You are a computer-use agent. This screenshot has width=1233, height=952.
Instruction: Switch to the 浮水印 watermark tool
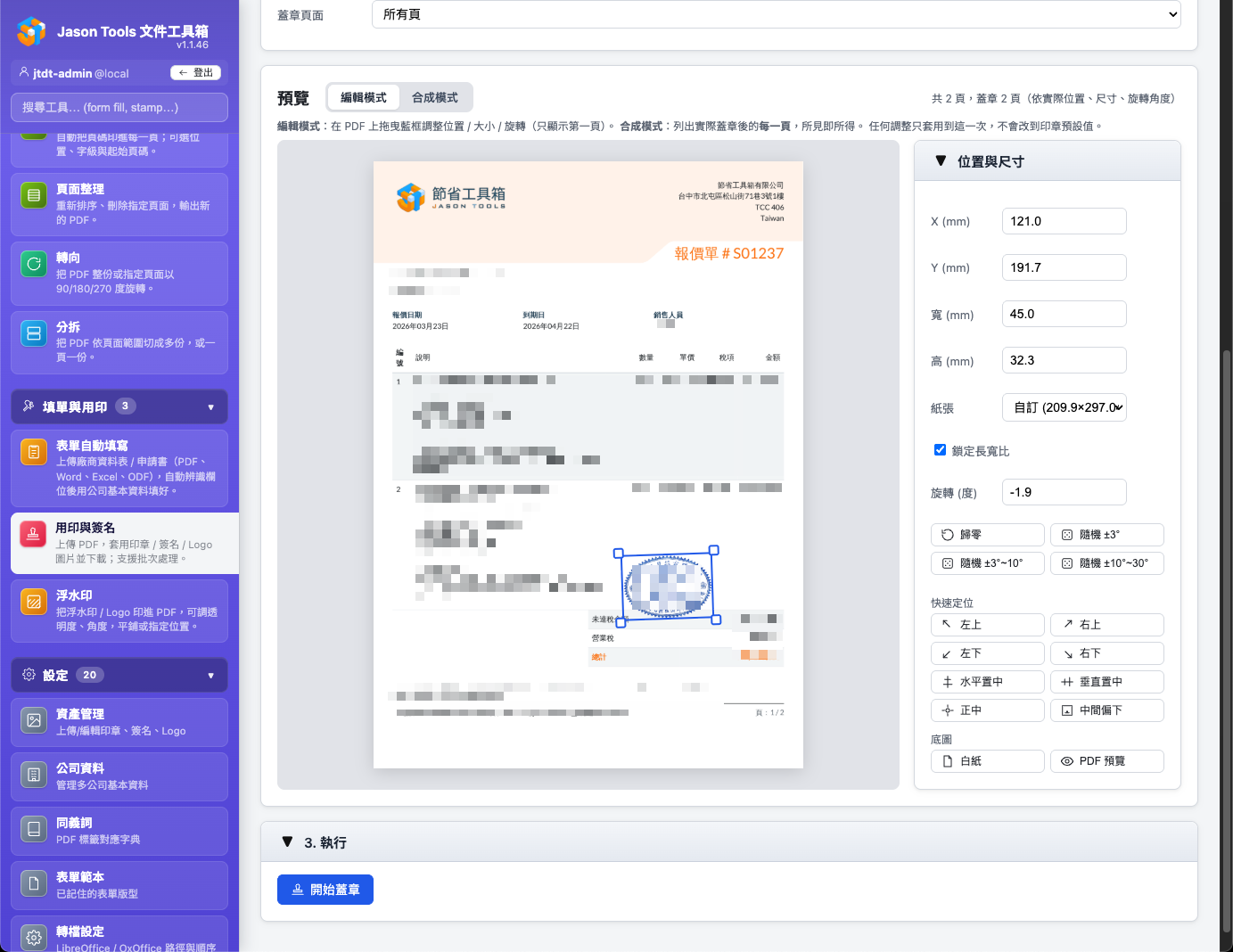click(x=119, y=610)
